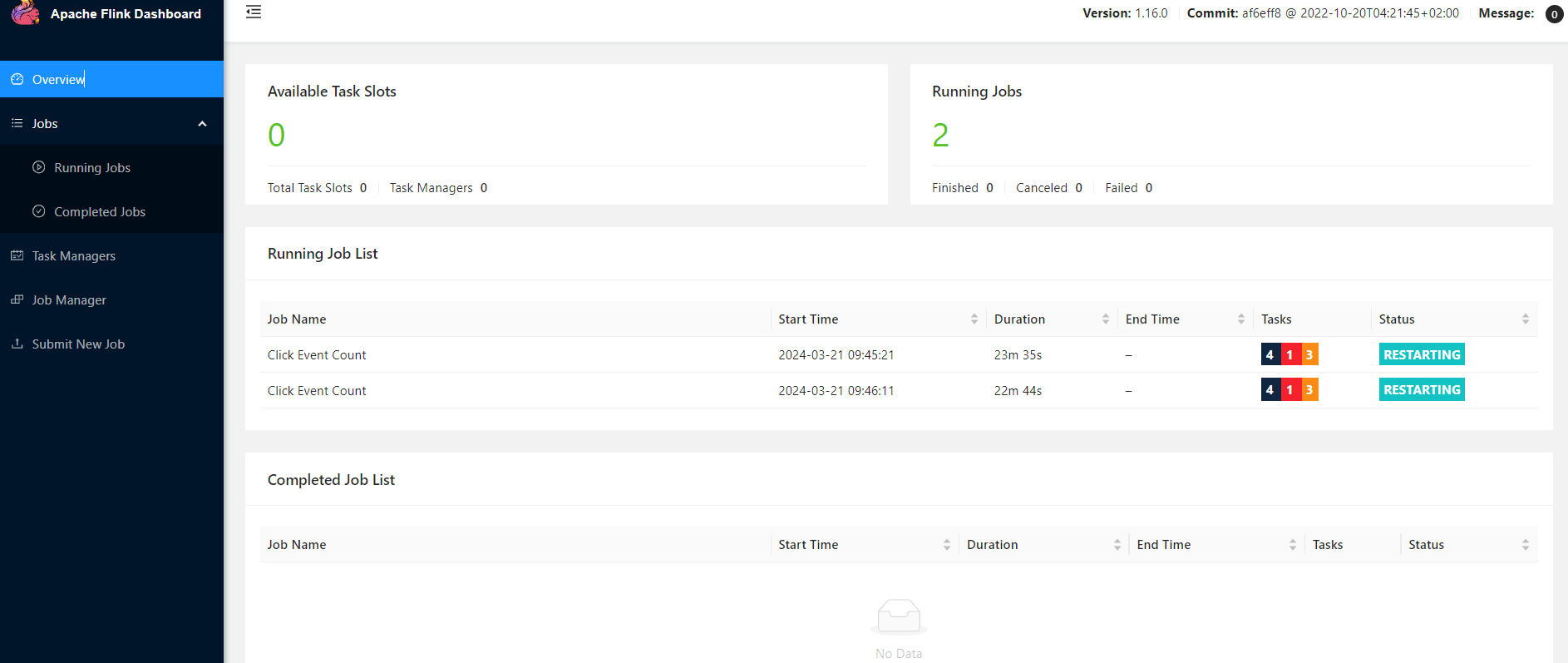The height and width of the screenshot is (663, 1568).
Task: Open the Overview menu item
Action: point(111,79)
